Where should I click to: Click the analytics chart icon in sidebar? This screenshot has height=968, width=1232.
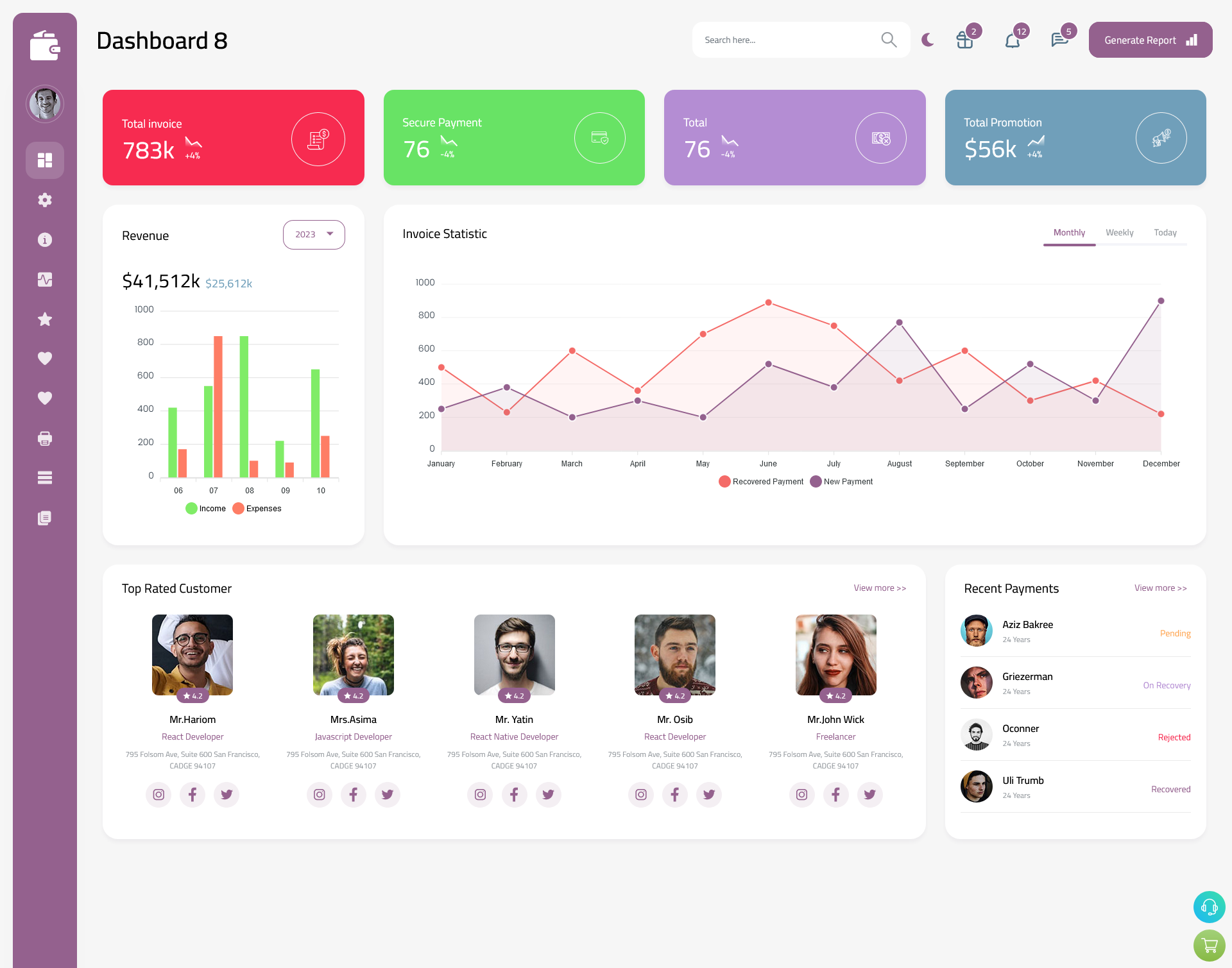pos(44,279)
